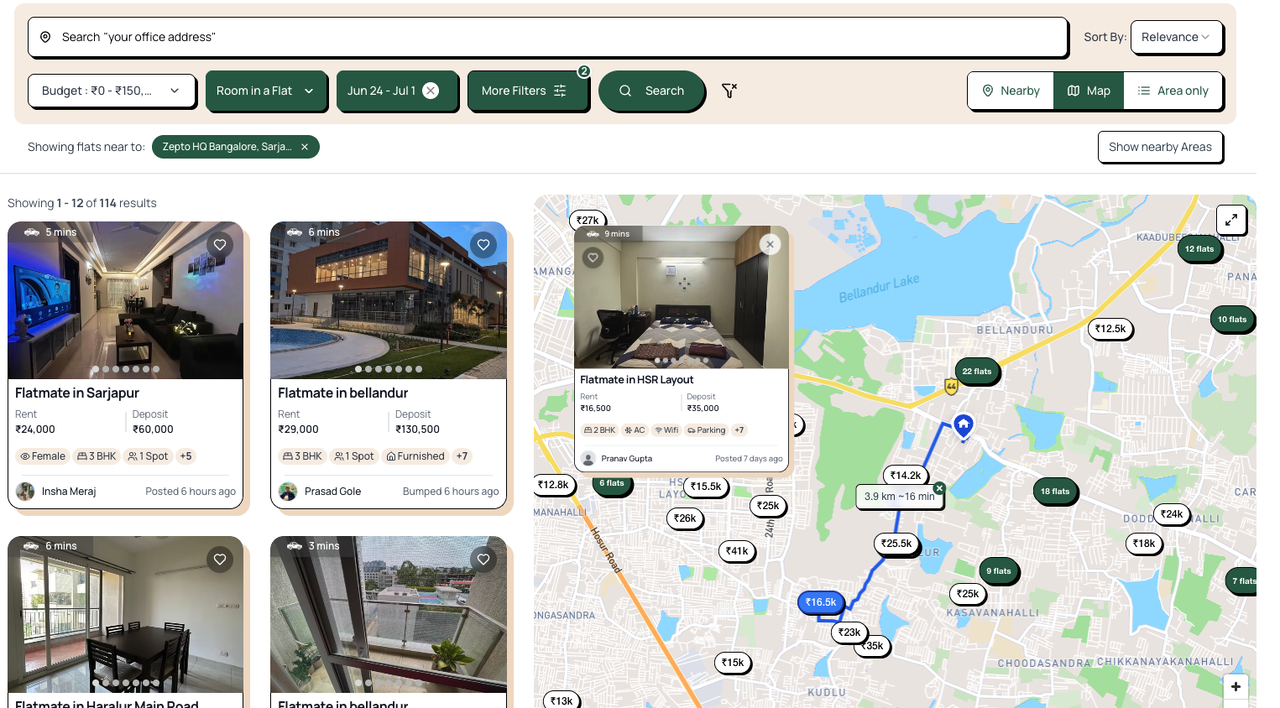The width and height of the screenshot is (1280, 708).
Task: Favorite the Flatmate in Sarjapur listing
Action: (220, 245)
